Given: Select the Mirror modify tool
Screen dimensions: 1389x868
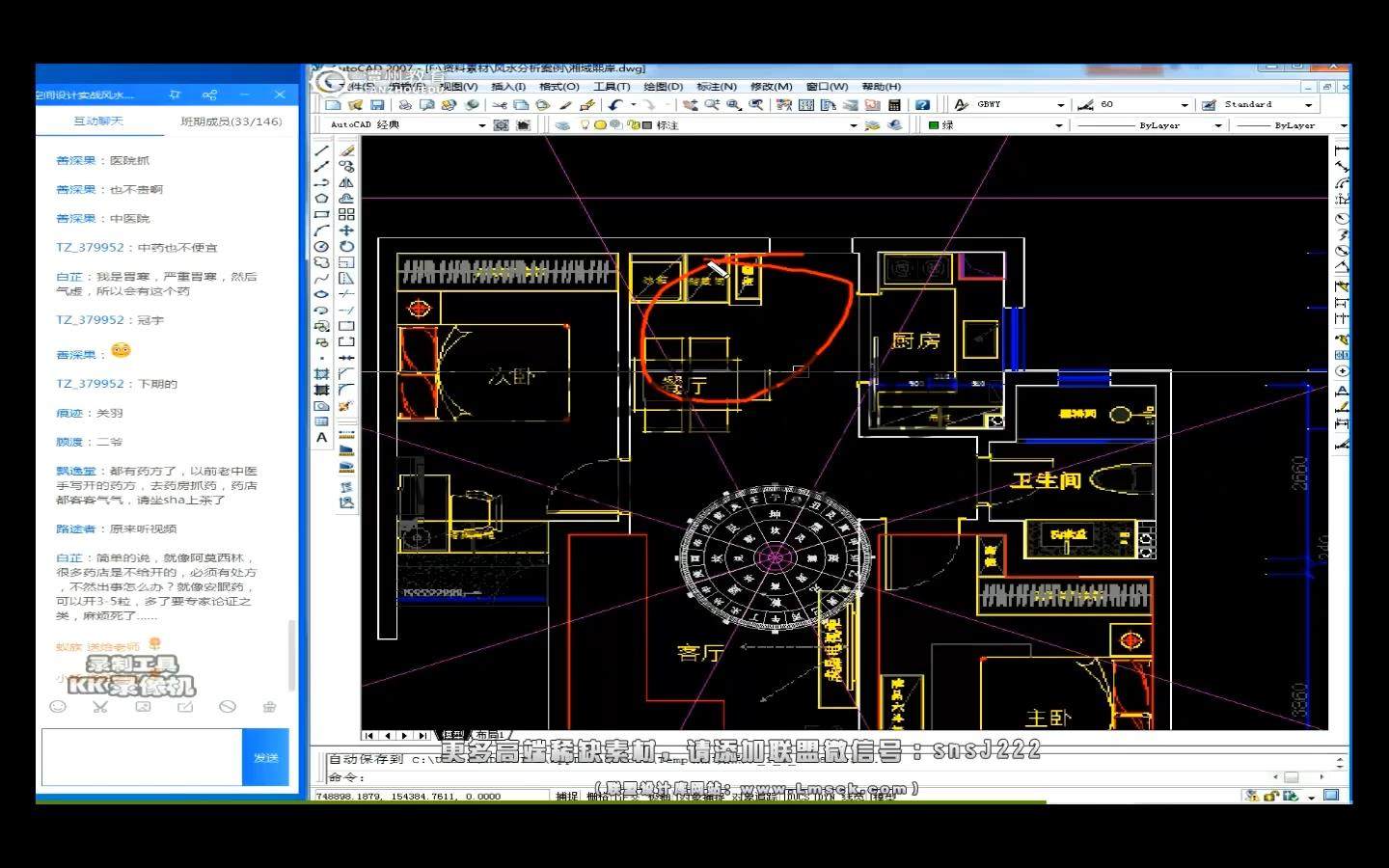Looking at the screenshot, I should pos(346,183).
